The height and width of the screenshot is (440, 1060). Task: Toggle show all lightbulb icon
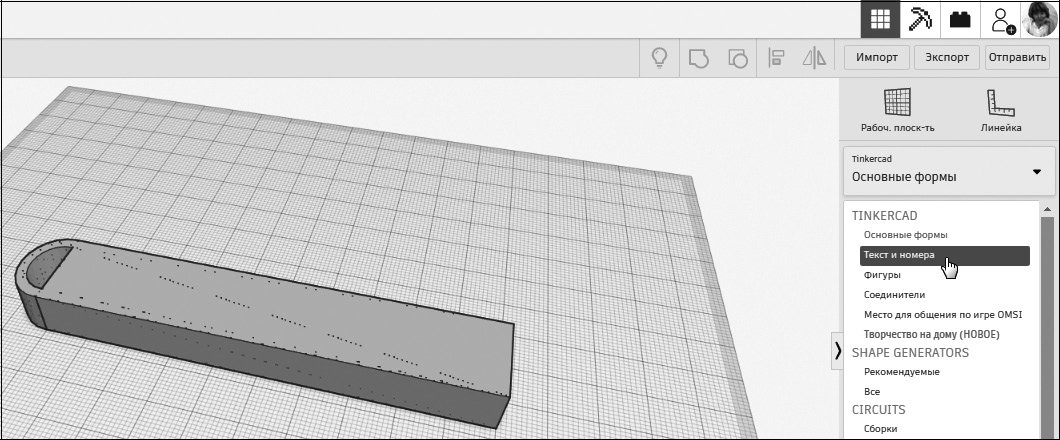[659, 58]
